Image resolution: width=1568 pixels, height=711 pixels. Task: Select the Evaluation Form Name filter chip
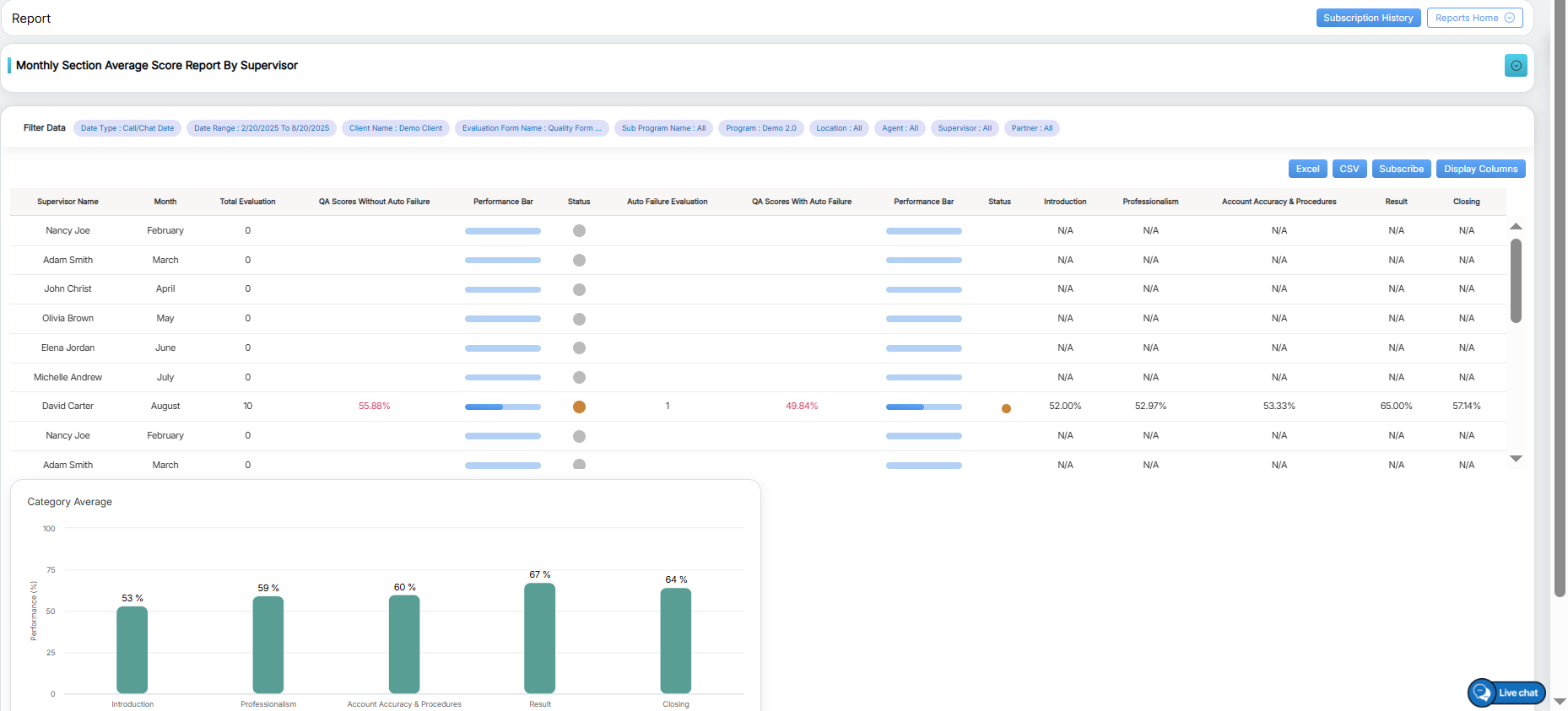pyautogui.click(x=532, y=128)
